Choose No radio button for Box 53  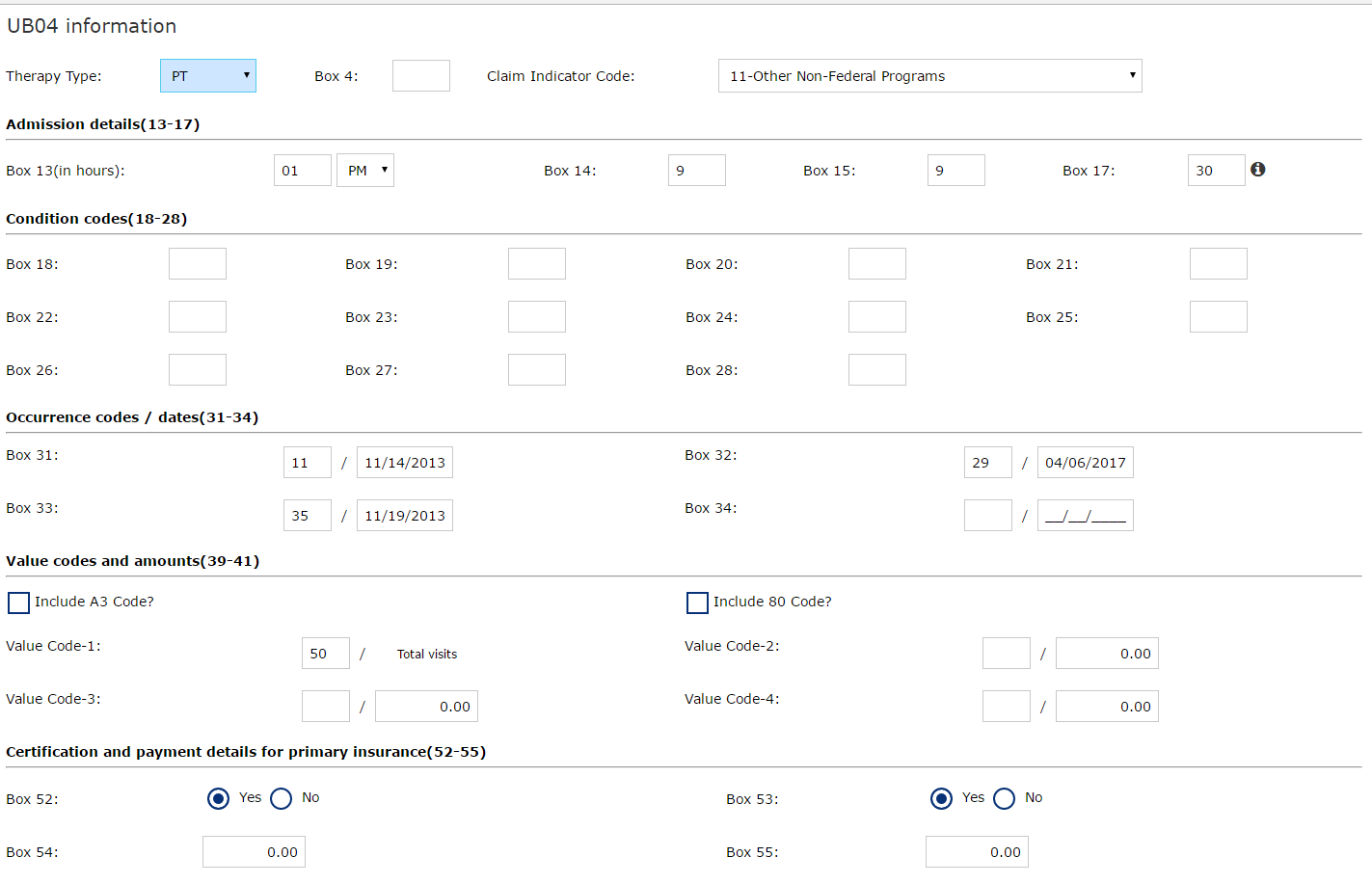(x=1004, y=798)
